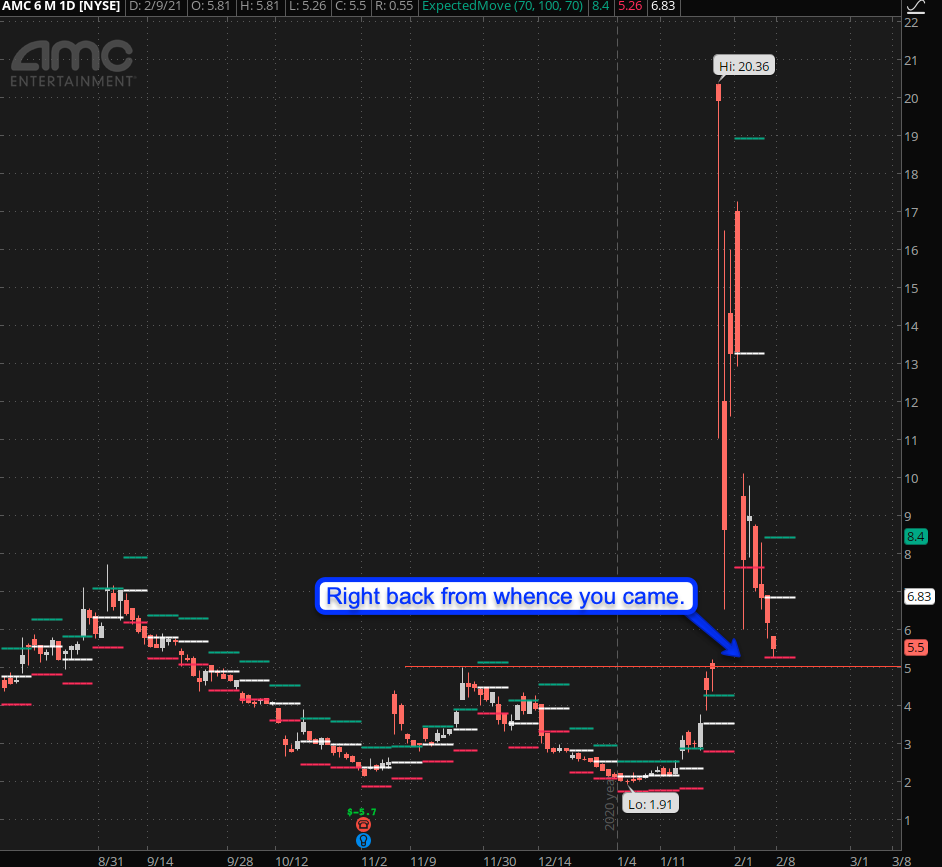Click the 22 level on the price axis

pyautogui.click(x=911, y=22)
